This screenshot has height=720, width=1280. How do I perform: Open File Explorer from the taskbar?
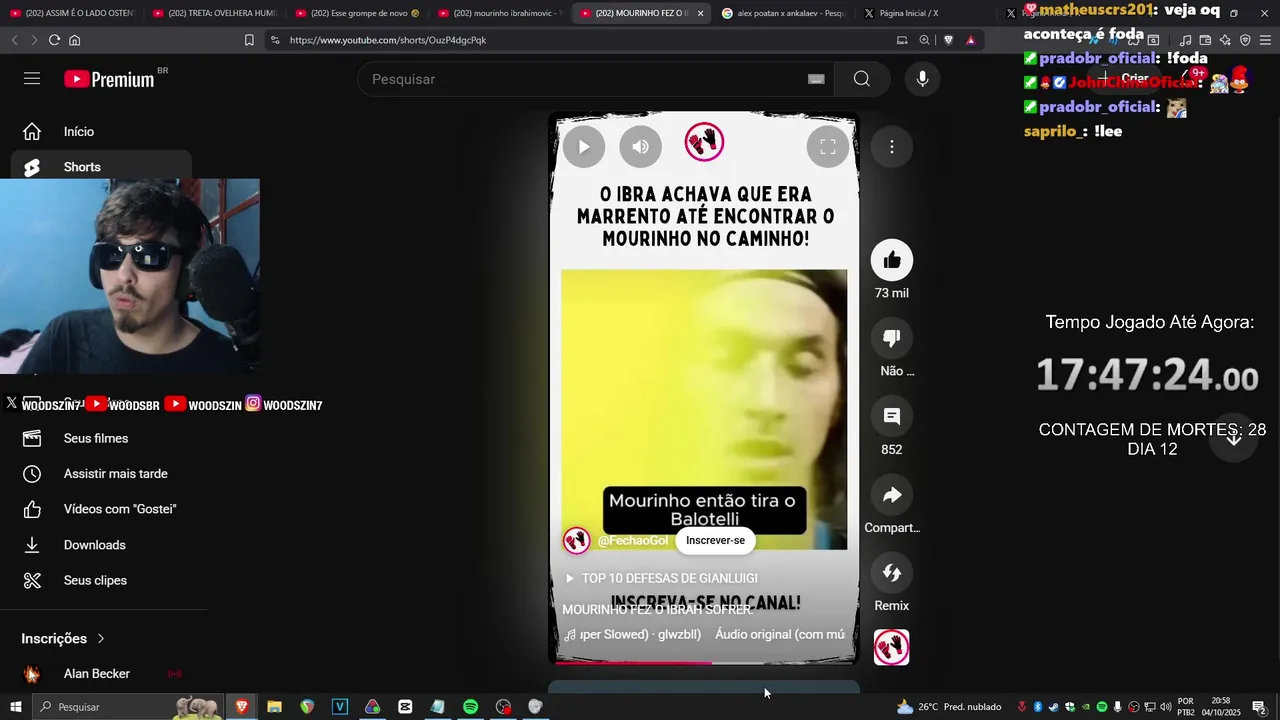(274, 707)
